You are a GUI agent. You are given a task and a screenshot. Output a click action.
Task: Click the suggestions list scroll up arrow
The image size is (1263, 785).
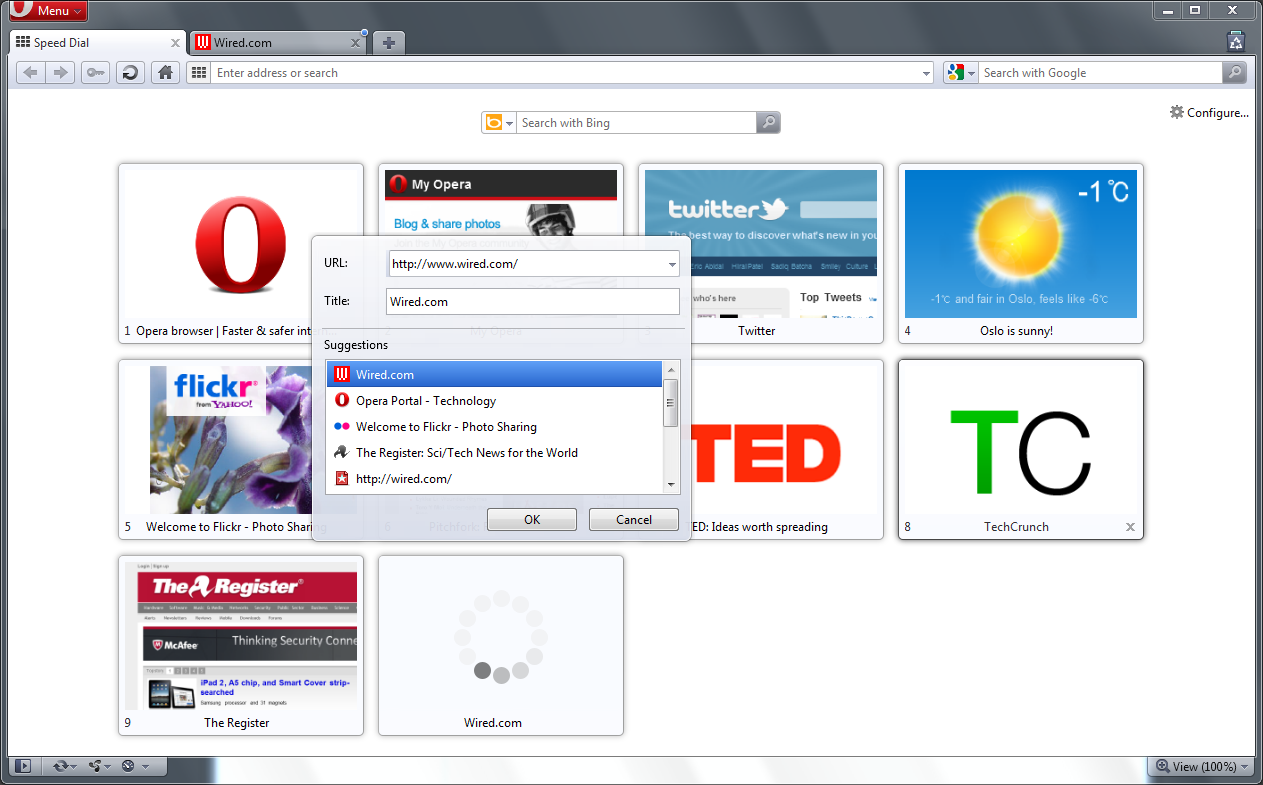pos(671,369)
